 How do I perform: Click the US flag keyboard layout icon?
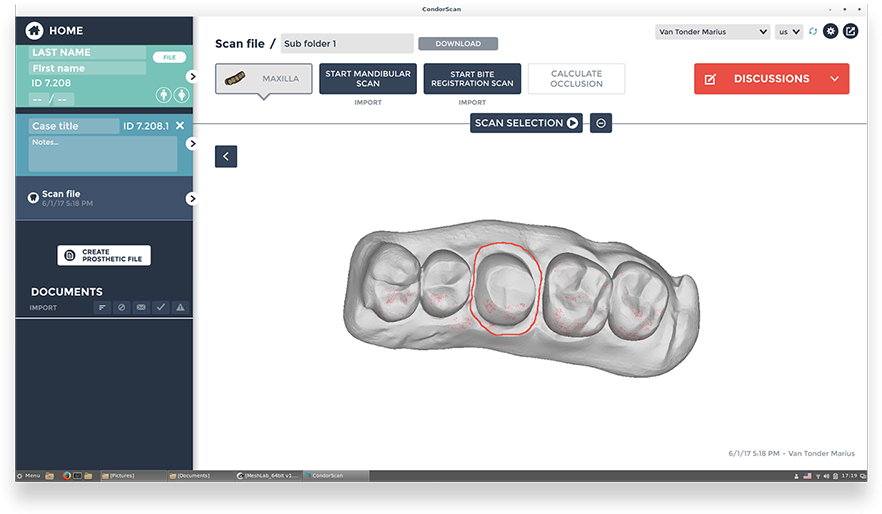click(807, 476)
